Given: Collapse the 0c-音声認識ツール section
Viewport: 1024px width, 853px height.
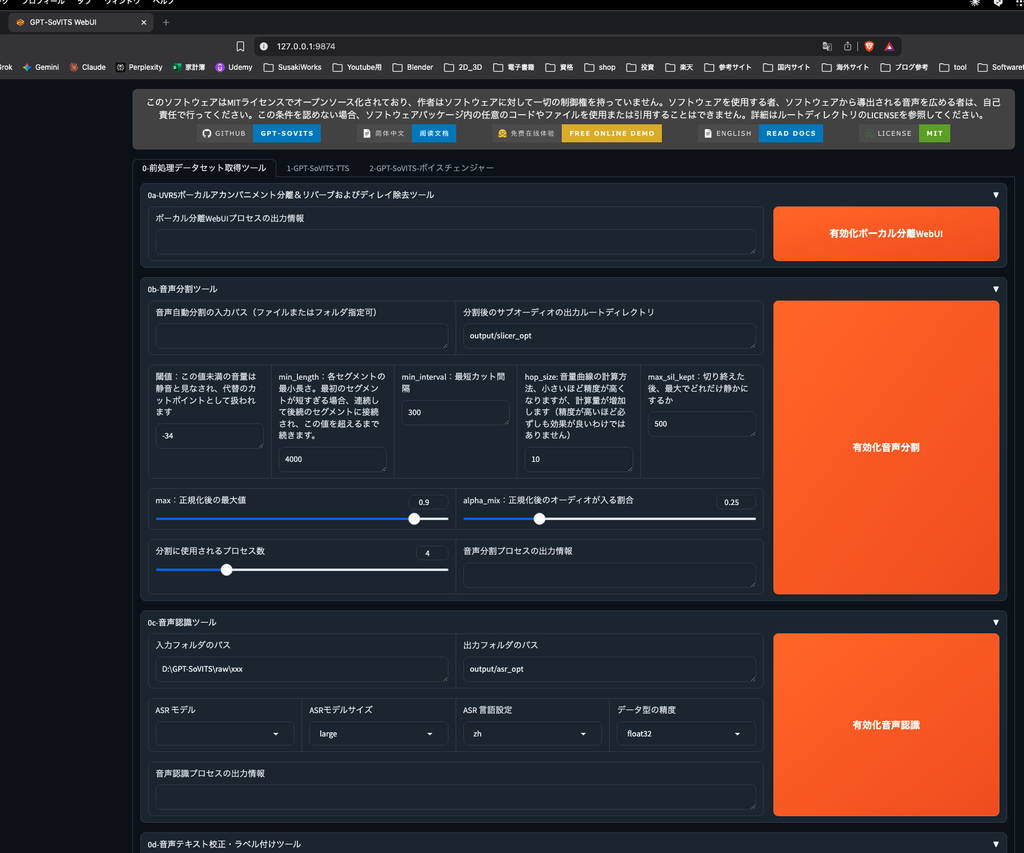Looking at the screenshot, I should (996, 622).
